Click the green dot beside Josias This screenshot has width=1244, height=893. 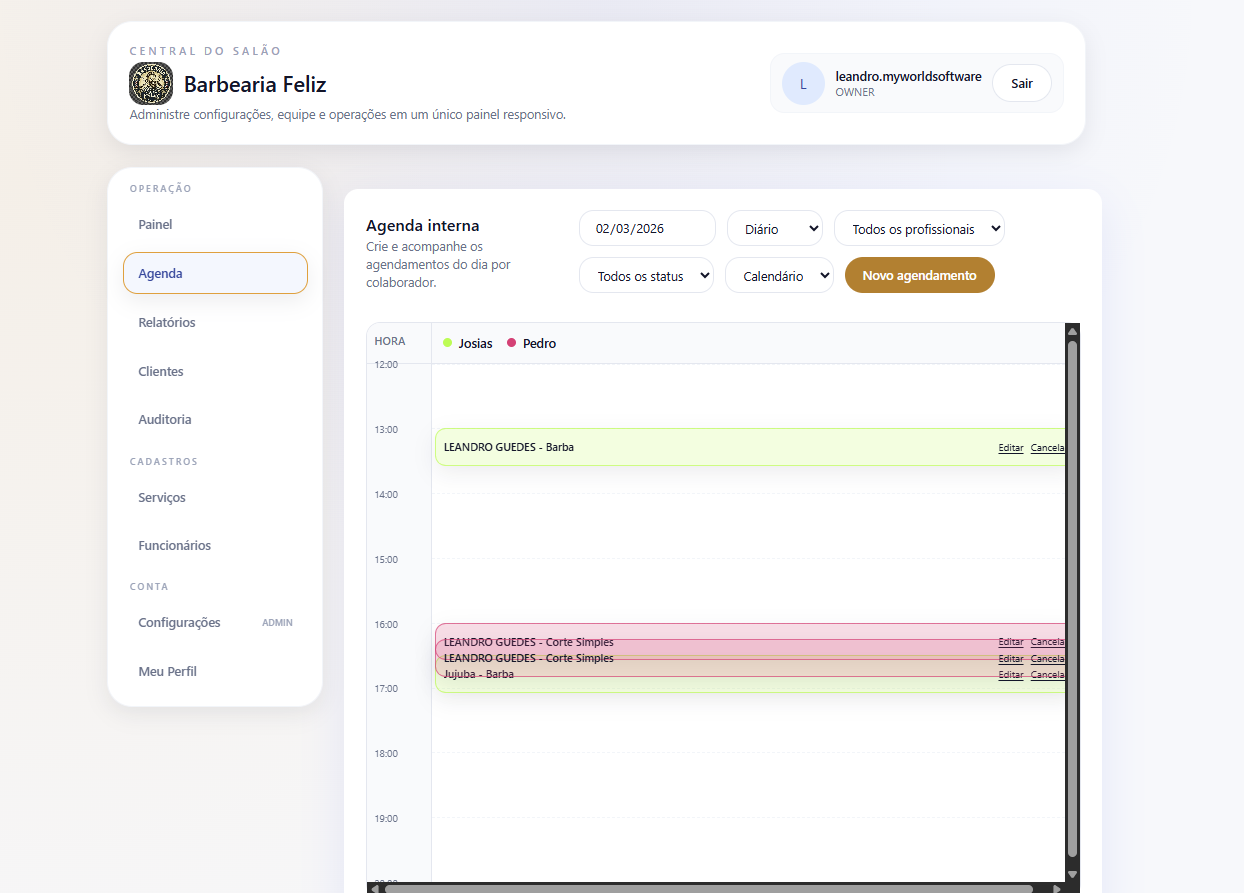(448, 343)
